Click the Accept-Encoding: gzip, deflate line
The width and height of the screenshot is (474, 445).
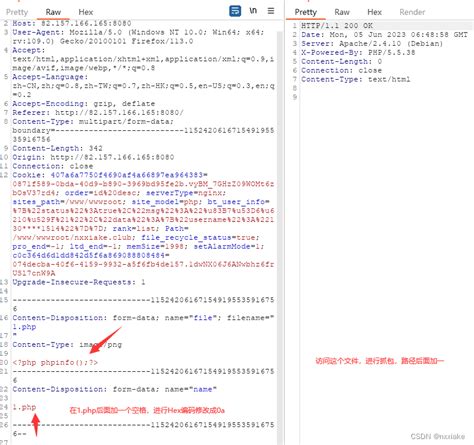(84, 104)
